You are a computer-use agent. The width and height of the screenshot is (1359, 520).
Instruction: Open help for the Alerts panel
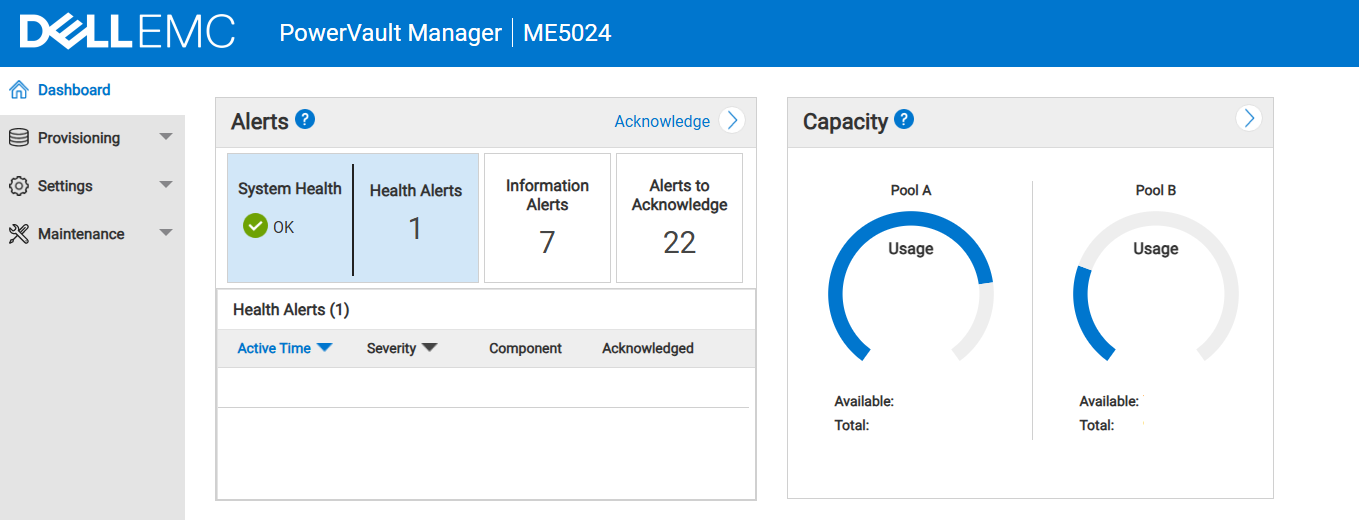pyautogui.click(x=305, y=120)
